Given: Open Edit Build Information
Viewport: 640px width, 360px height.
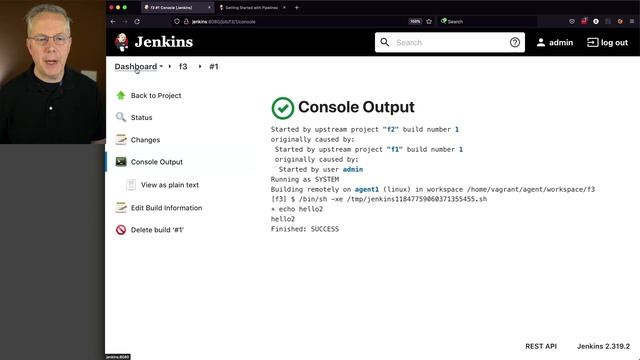Looking at the screenshot, I should [167, 208].
